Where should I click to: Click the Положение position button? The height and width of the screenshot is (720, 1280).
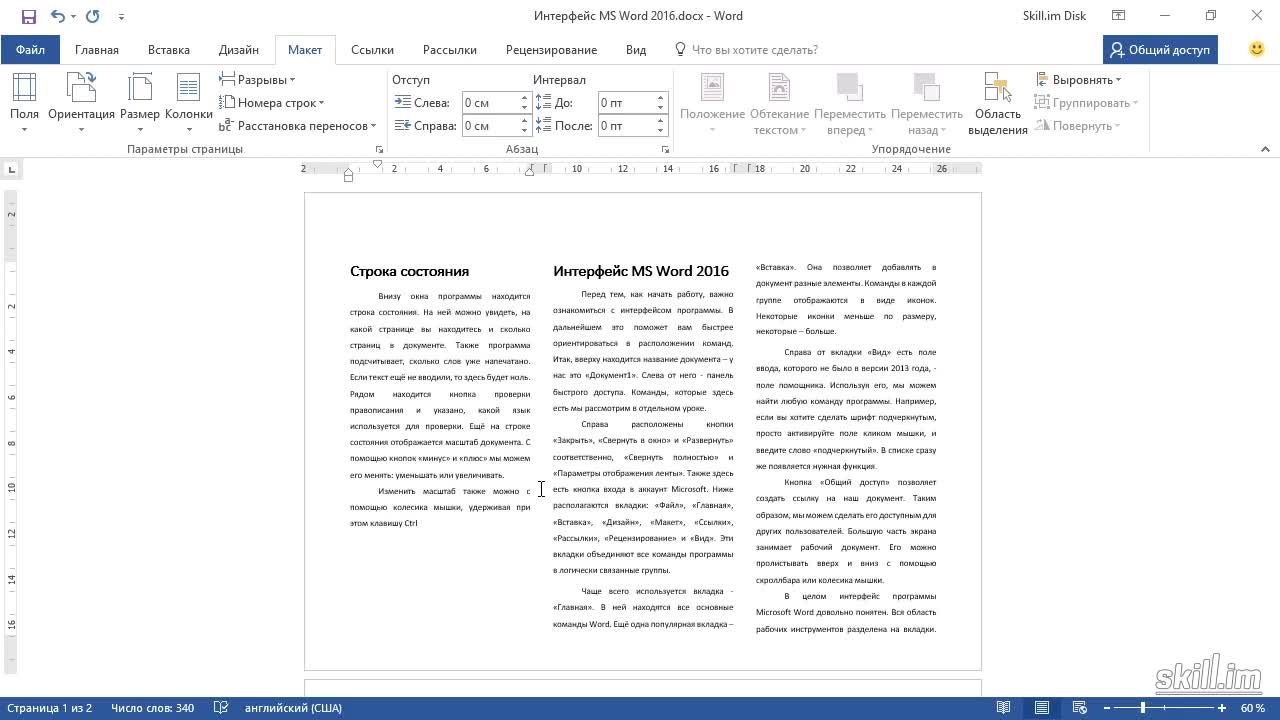point(712,104)
